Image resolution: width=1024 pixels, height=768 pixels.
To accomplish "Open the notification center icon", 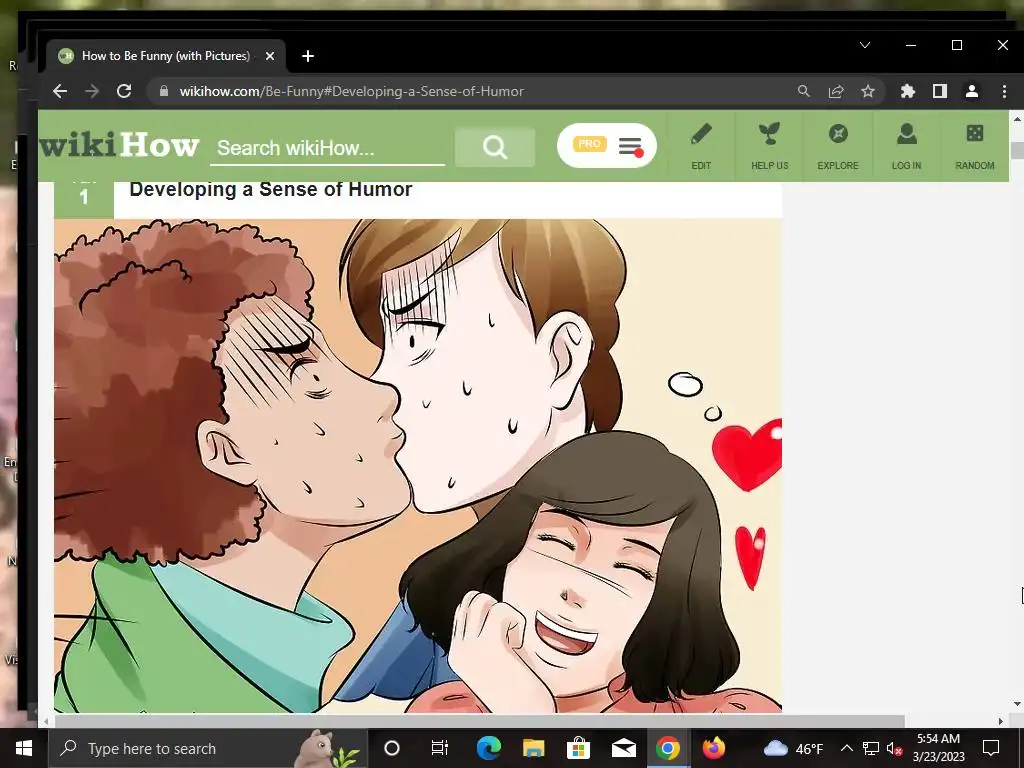I will pyautogui.click(x=991, y=748).
